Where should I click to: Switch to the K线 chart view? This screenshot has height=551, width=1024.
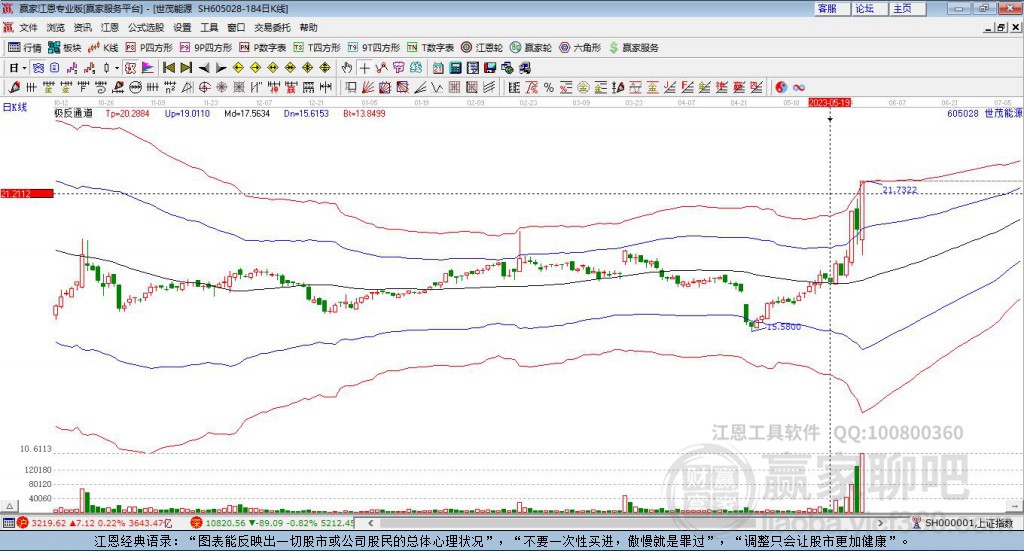point(103,48)
